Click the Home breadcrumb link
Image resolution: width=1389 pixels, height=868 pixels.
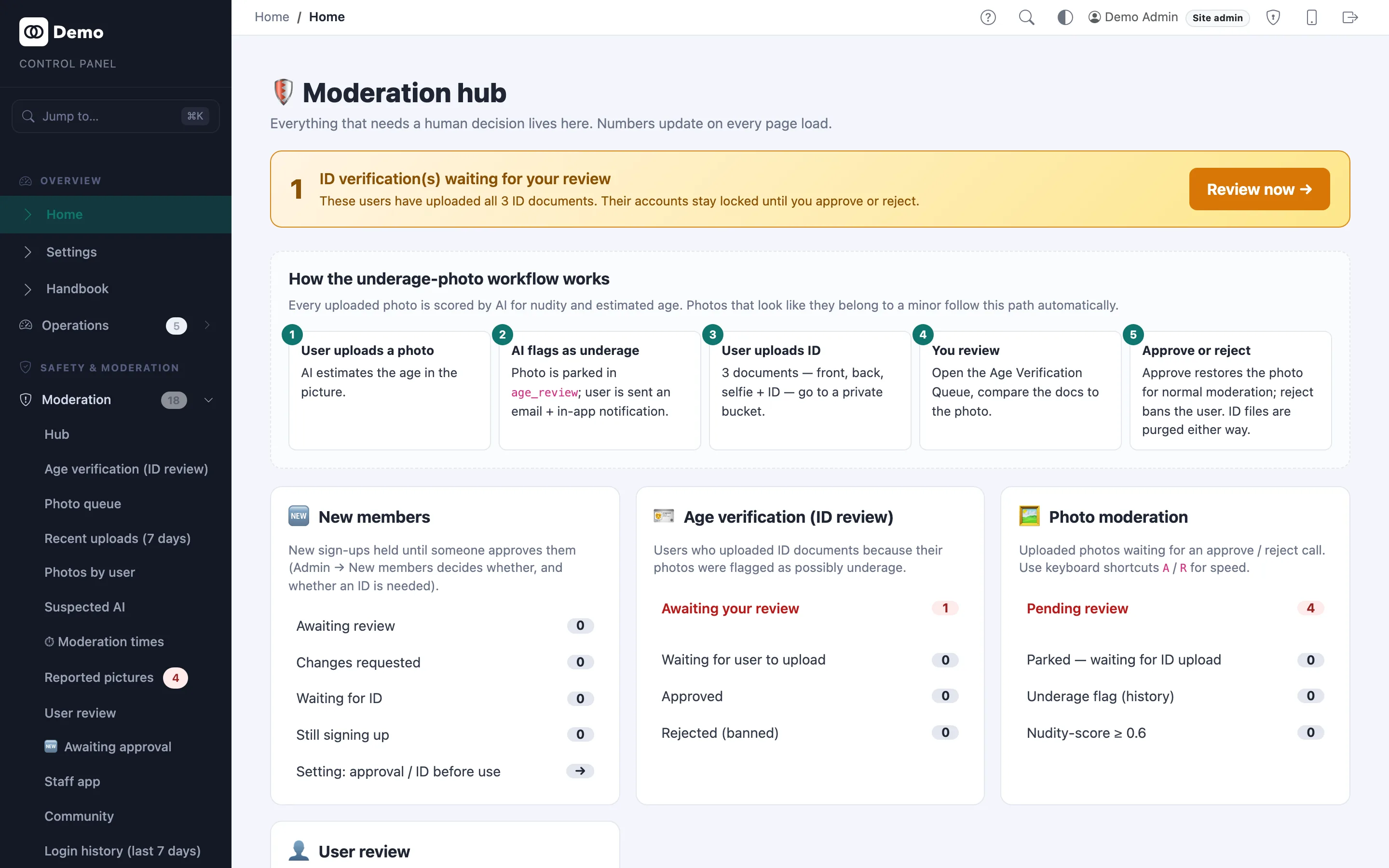click(x=272, y=17)
